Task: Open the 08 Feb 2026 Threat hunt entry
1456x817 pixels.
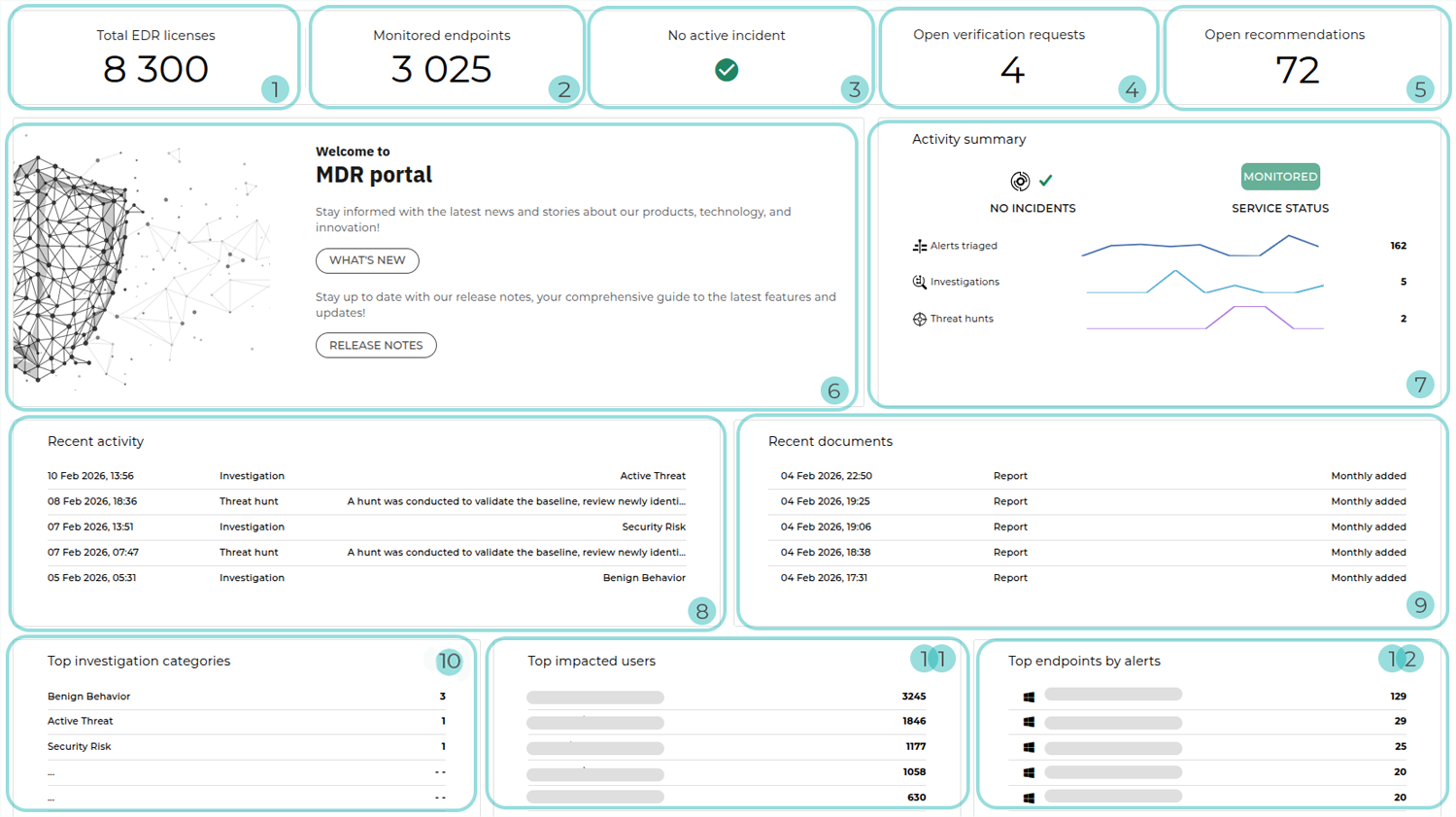Action: 366,501
